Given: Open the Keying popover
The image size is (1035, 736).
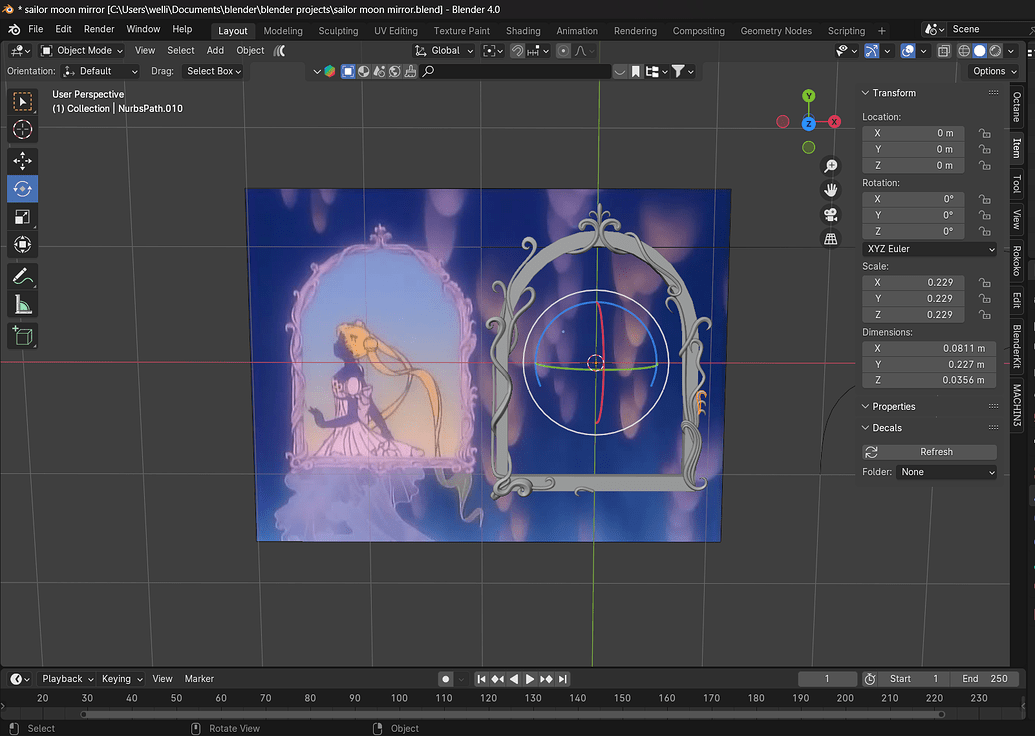Looking at the screenshot, I should point(121,679).
